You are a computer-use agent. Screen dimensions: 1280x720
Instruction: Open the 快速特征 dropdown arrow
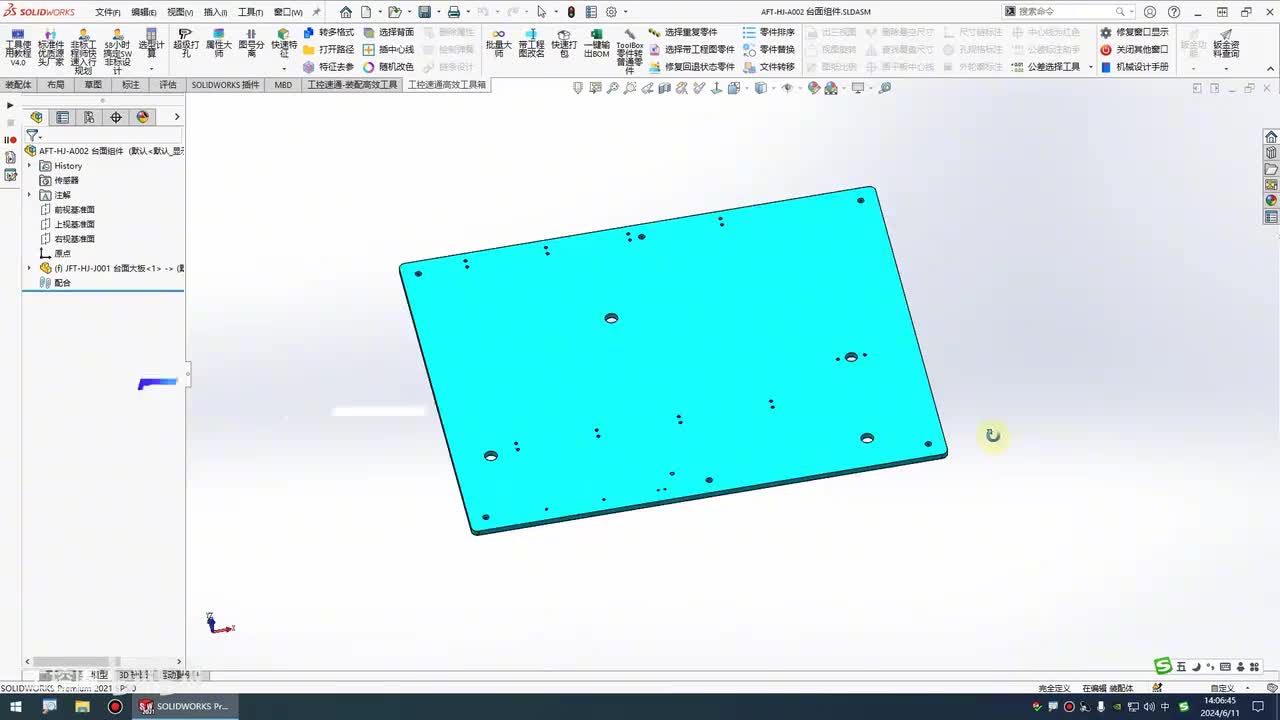283,68
